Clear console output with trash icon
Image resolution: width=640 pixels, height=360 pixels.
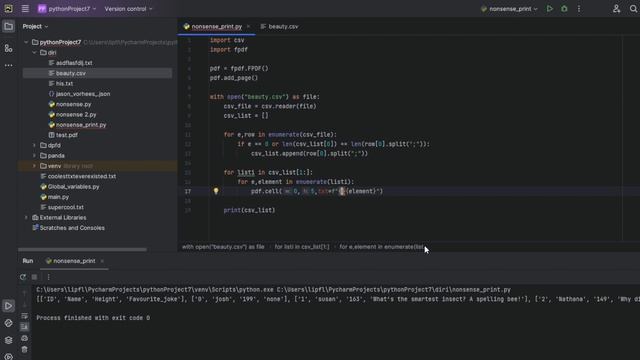(x=24, y=349)
